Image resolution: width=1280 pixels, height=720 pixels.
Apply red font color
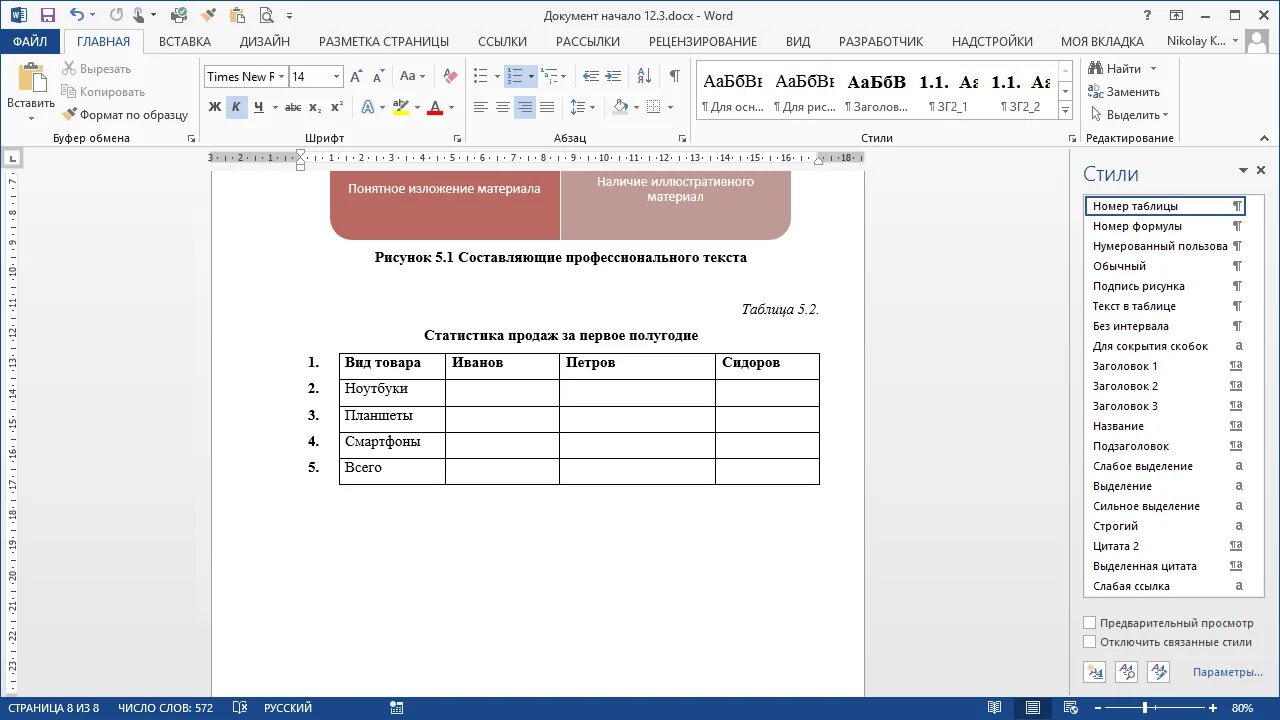[435, 107]
